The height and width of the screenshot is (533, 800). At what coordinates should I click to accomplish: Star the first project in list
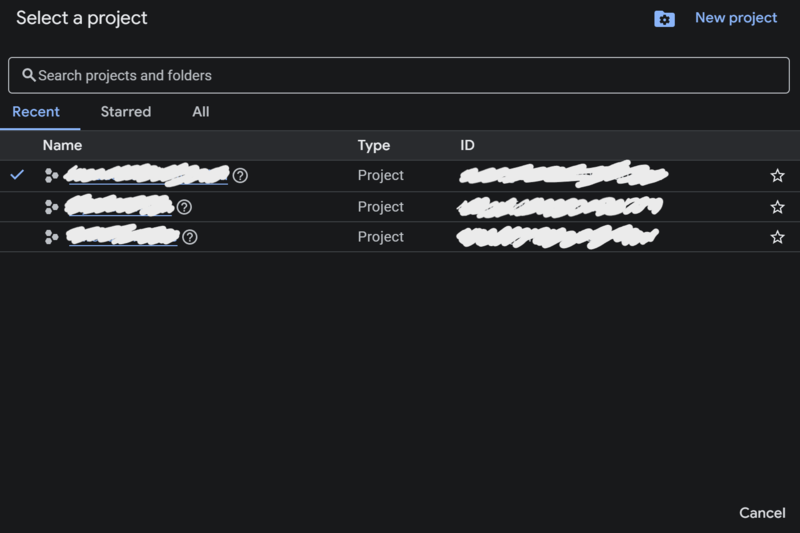coord(777,175)
